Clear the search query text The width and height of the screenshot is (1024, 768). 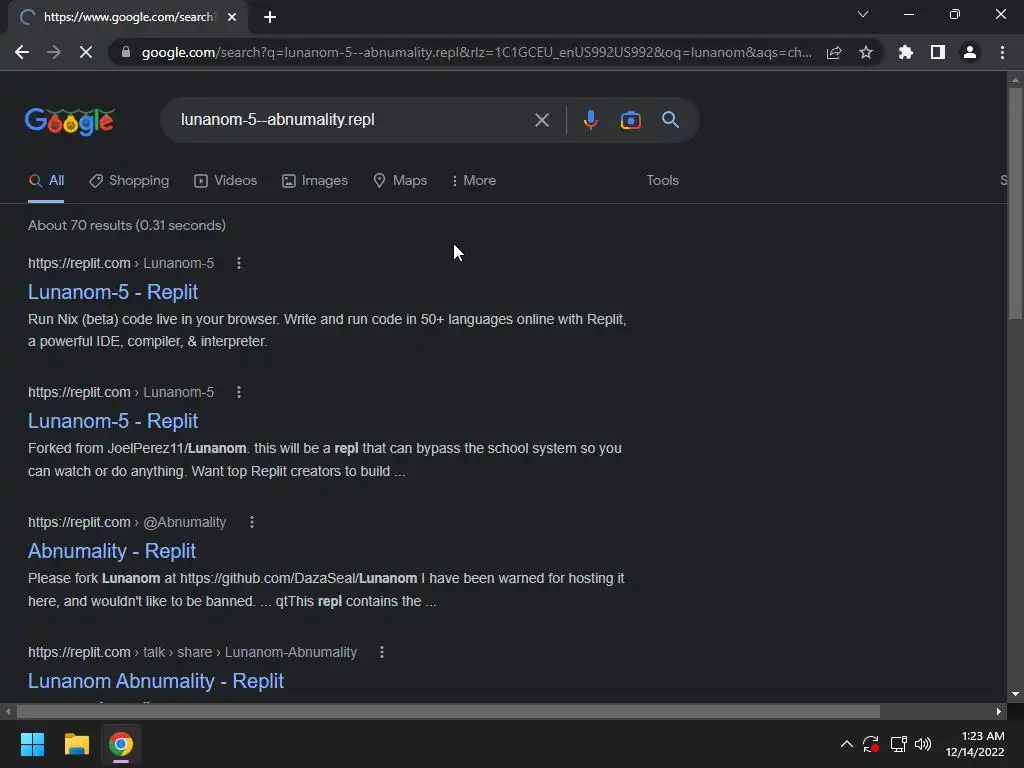541,120
